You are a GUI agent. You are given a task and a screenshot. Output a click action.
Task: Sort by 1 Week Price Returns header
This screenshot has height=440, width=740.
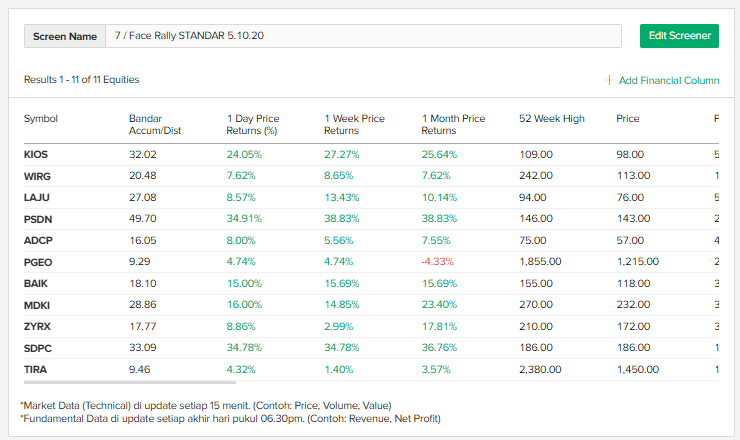point(354,124)
